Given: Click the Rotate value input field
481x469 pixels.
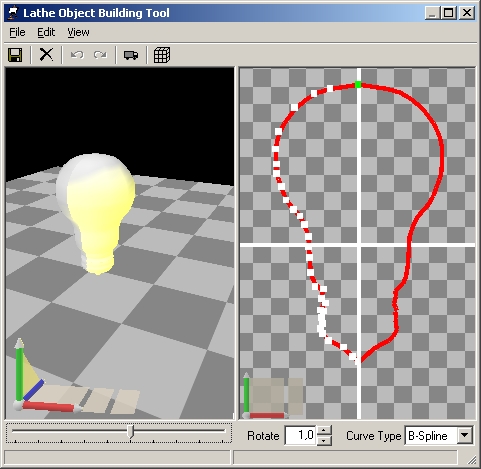Looking at the screenshot, I should click(300, 435).
